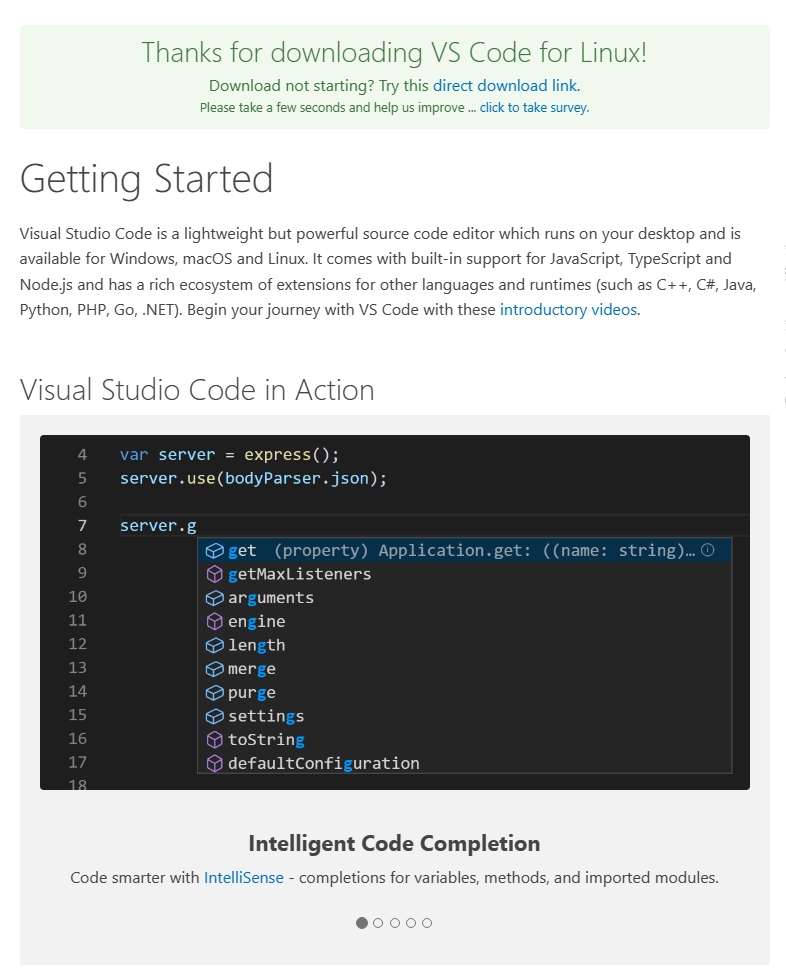Click the cube icon beside defaultConfiguration
This screenshot has height=980, width=786.
pyautogui.click(x=214, y=764)
